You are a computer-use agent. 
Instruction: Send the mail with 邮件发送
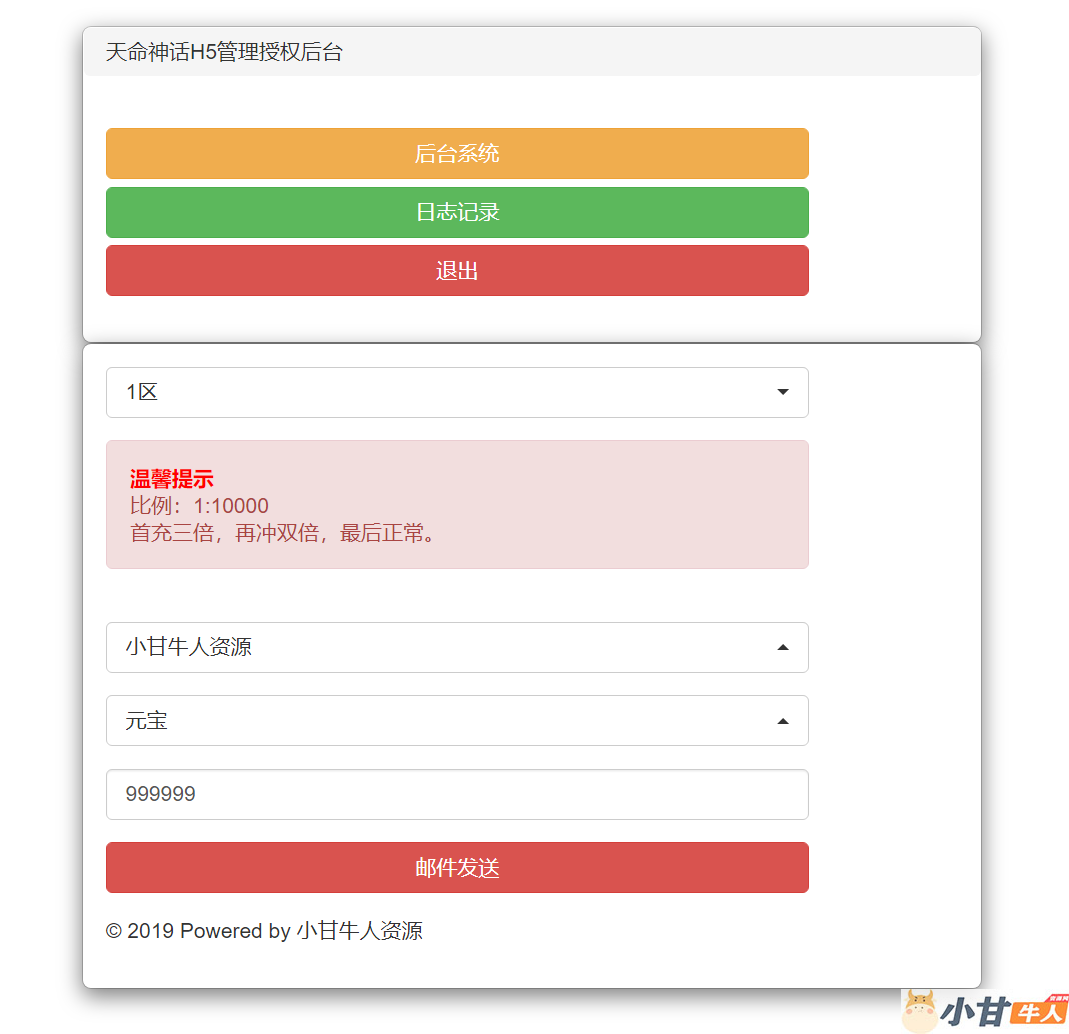point(457,868)
